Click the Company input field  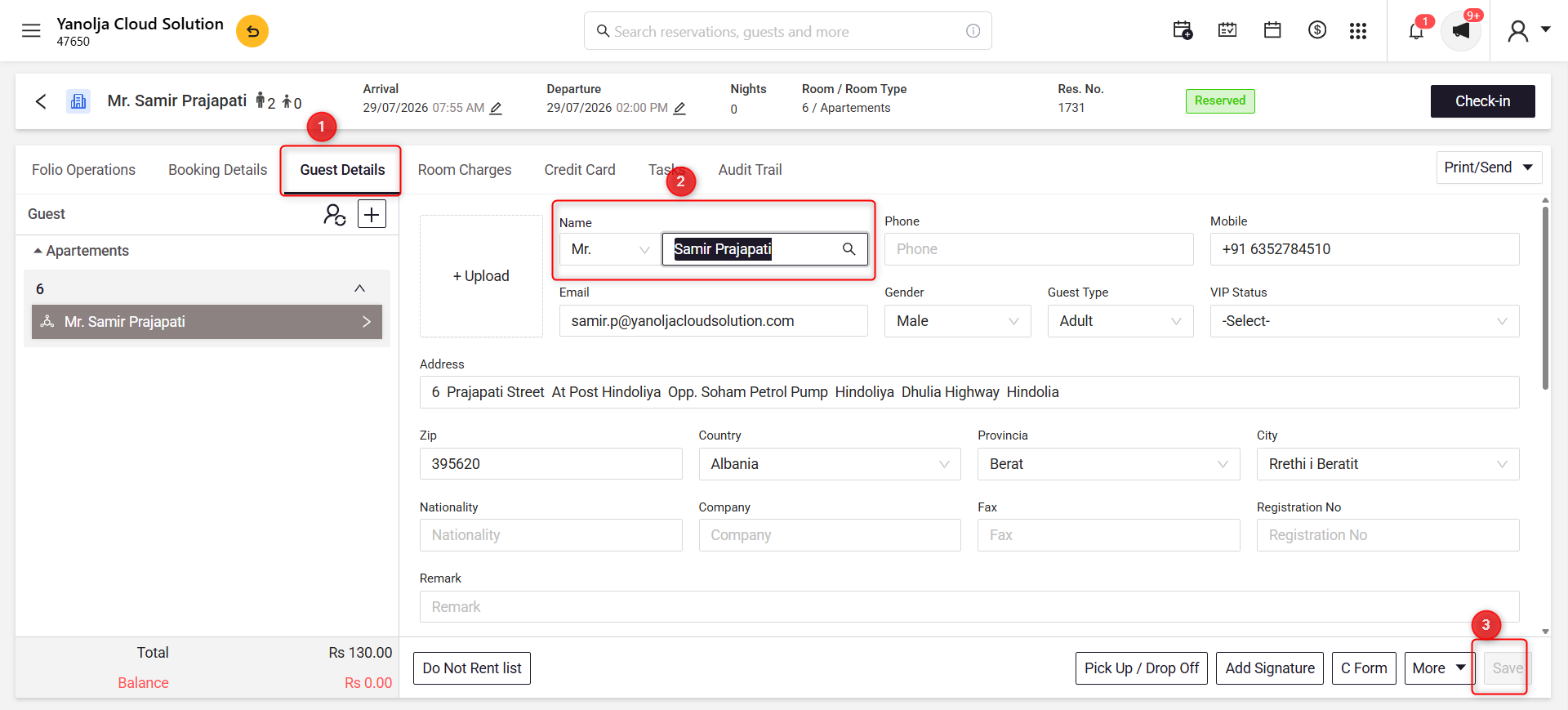[830, 535]
